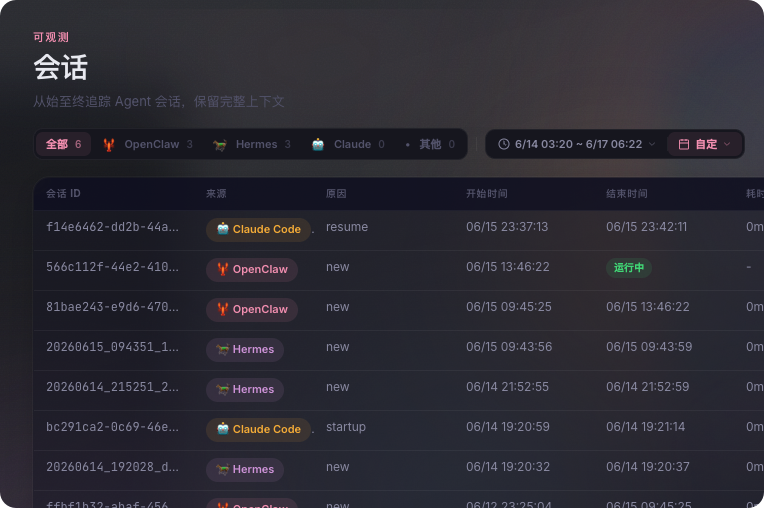This screenshot has width=764, height=508.
Task: Filter sessions by Hermes source tab
Action: click(252, 144)
